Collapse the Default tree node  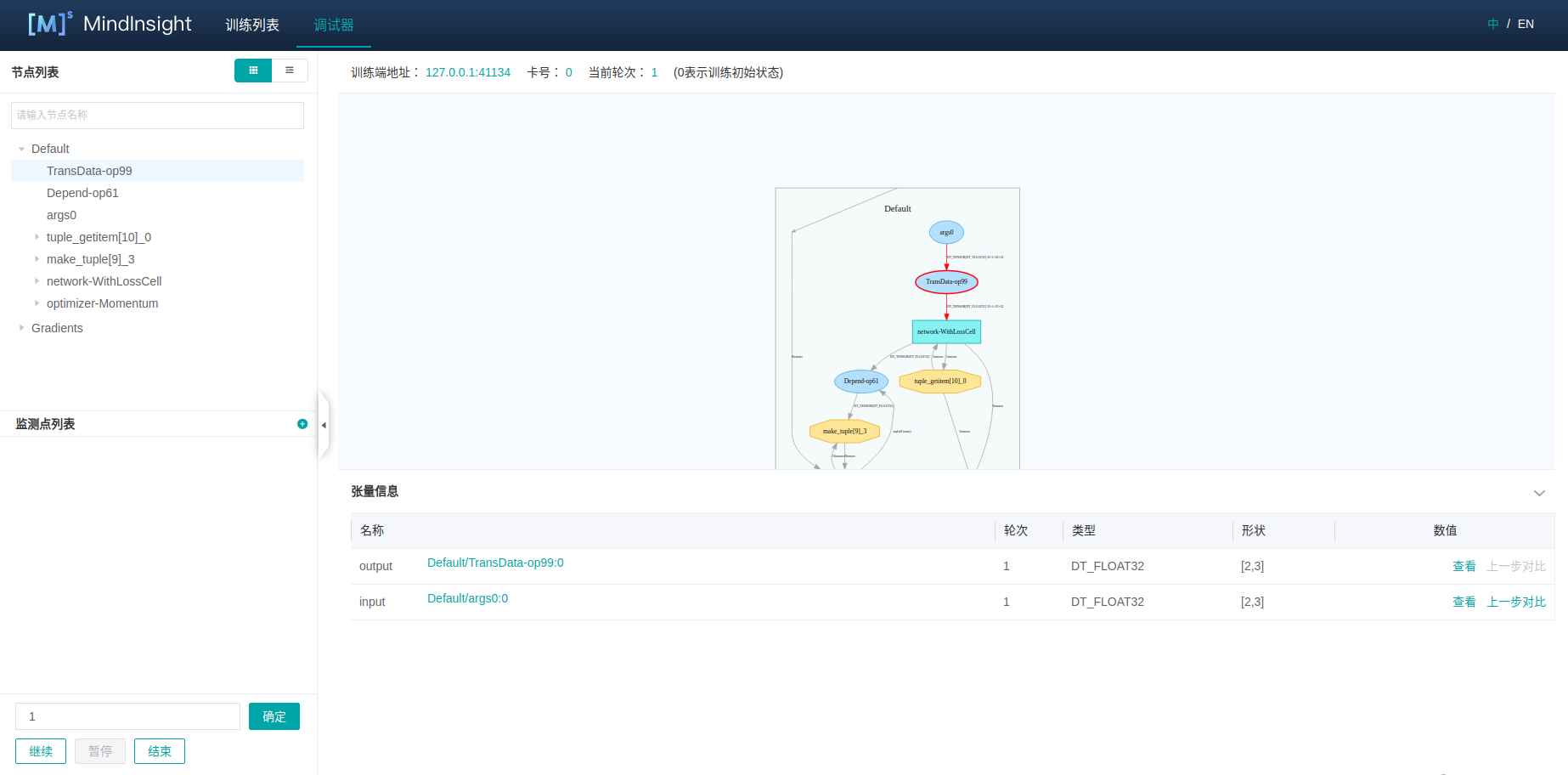21,149
